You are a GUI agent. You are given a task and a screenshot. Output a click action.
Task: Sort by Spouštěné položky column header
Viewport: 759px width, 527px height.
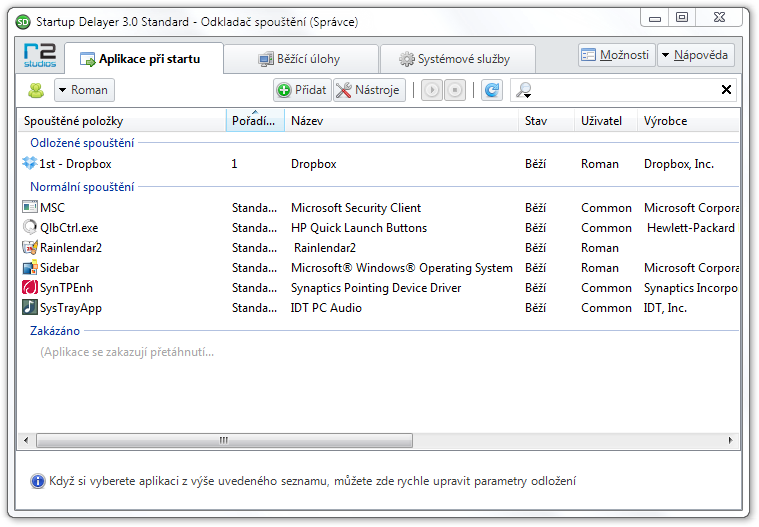[x=122, y=121]
